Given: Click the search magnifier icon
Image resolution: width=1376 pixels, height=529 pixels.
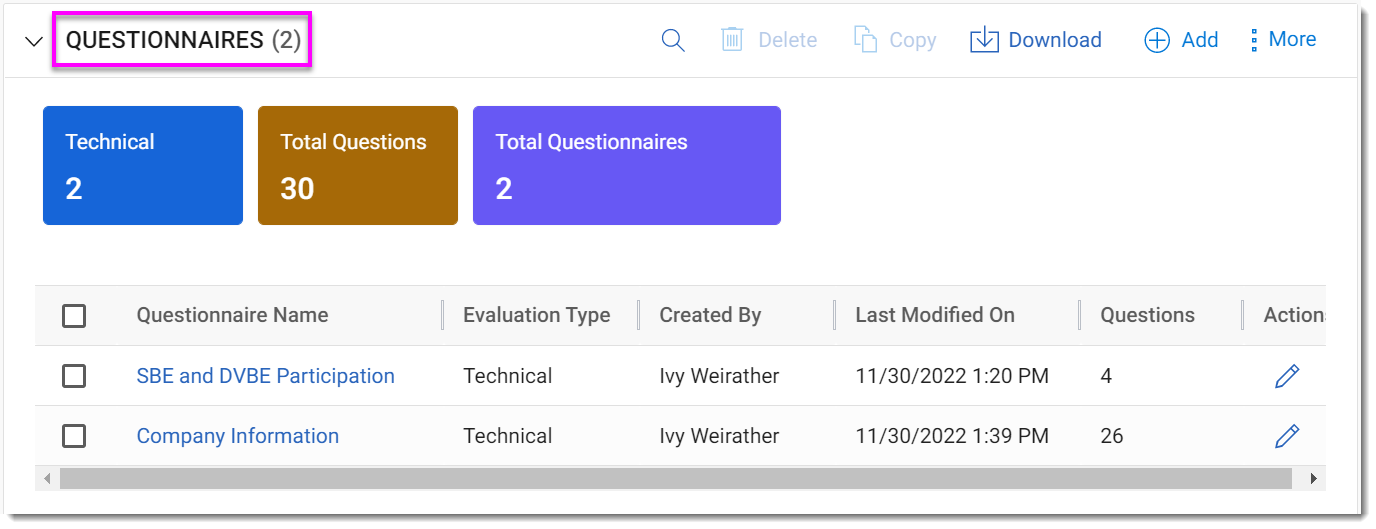Looking at the screenshot, I should [673, 40].
